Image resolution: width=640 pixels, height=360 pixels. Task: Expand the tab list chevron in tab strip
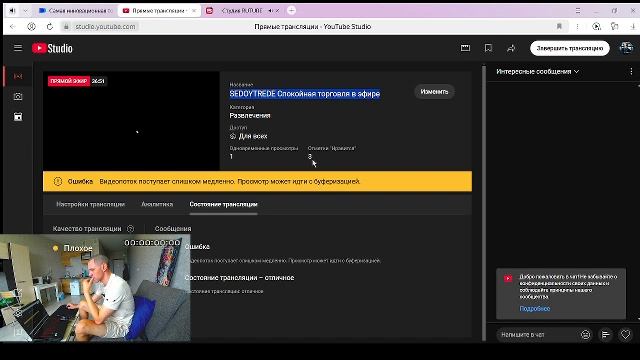[25, 11]
